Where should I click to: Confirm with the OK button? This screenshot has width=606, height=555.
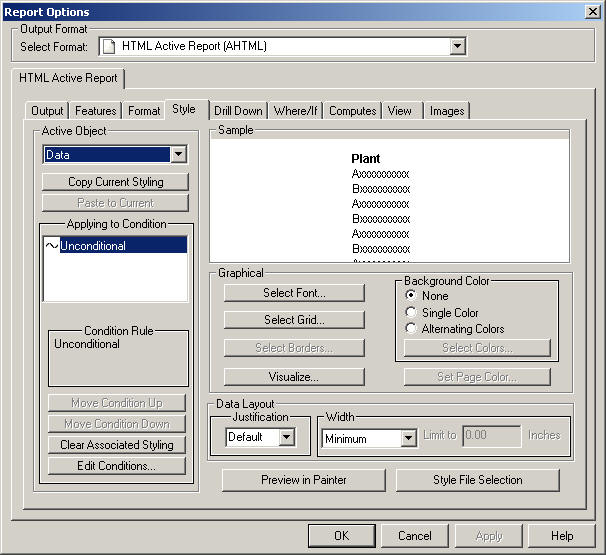[342, 536]
